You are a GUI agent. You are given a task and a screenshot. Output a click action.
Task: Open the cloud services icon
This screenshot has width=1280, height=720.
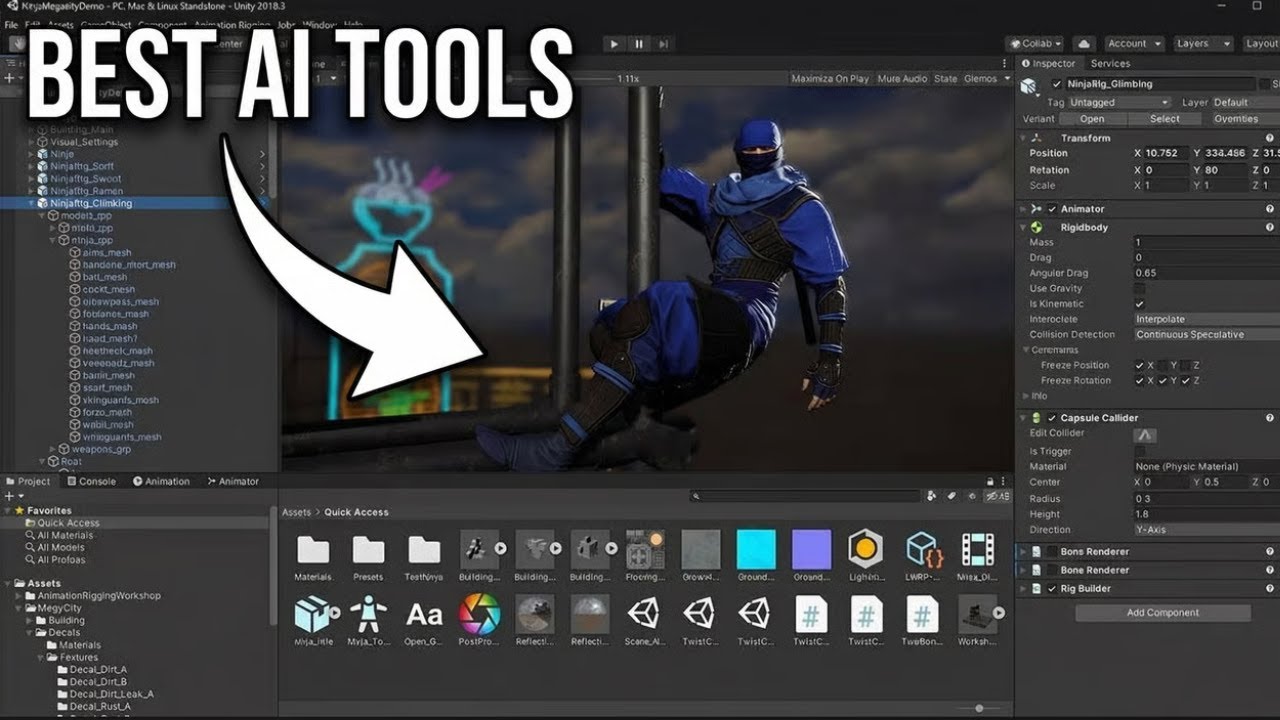[x=1083, y=44]
